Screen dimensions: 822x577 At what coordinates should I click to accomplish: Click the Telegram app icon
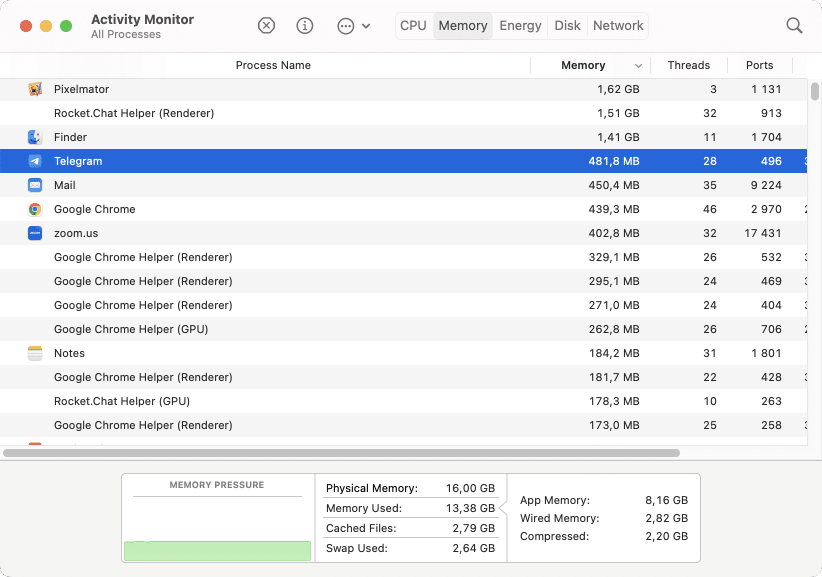point(35,161)
